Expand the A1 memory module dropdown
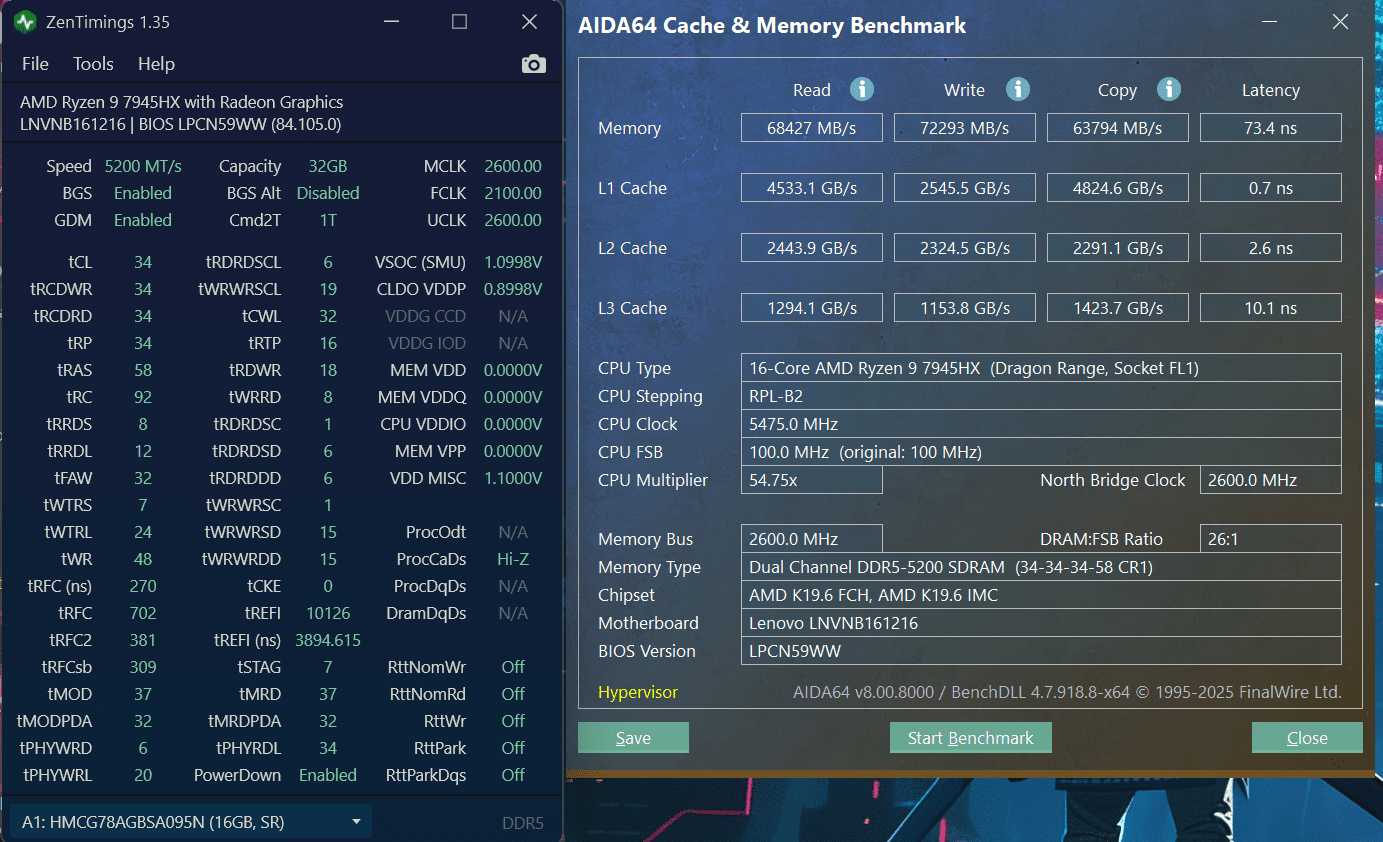Viewport: 1383px width, 842px height. coord(190,822)
